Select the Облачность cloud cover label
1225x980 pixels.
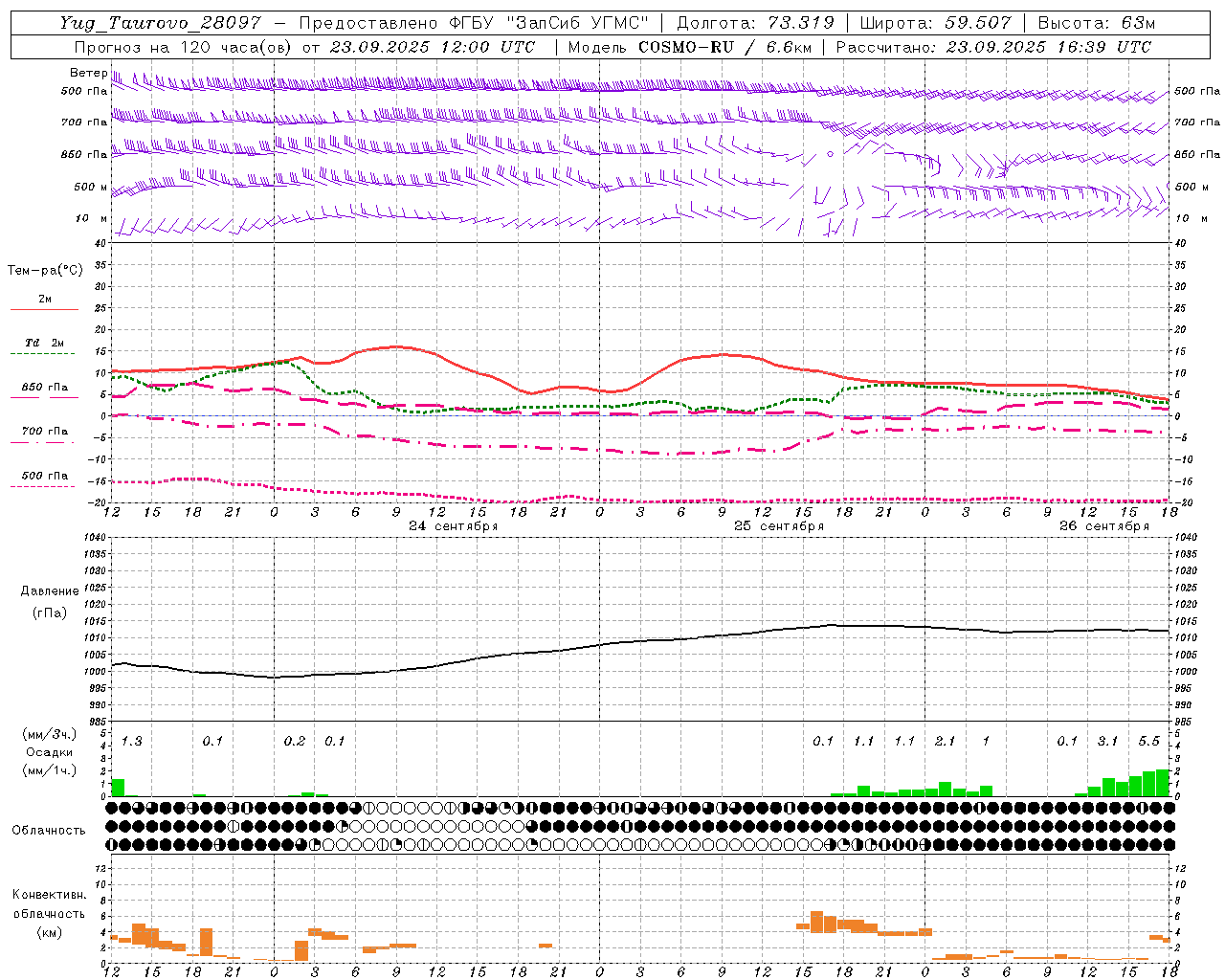(49, 831)
